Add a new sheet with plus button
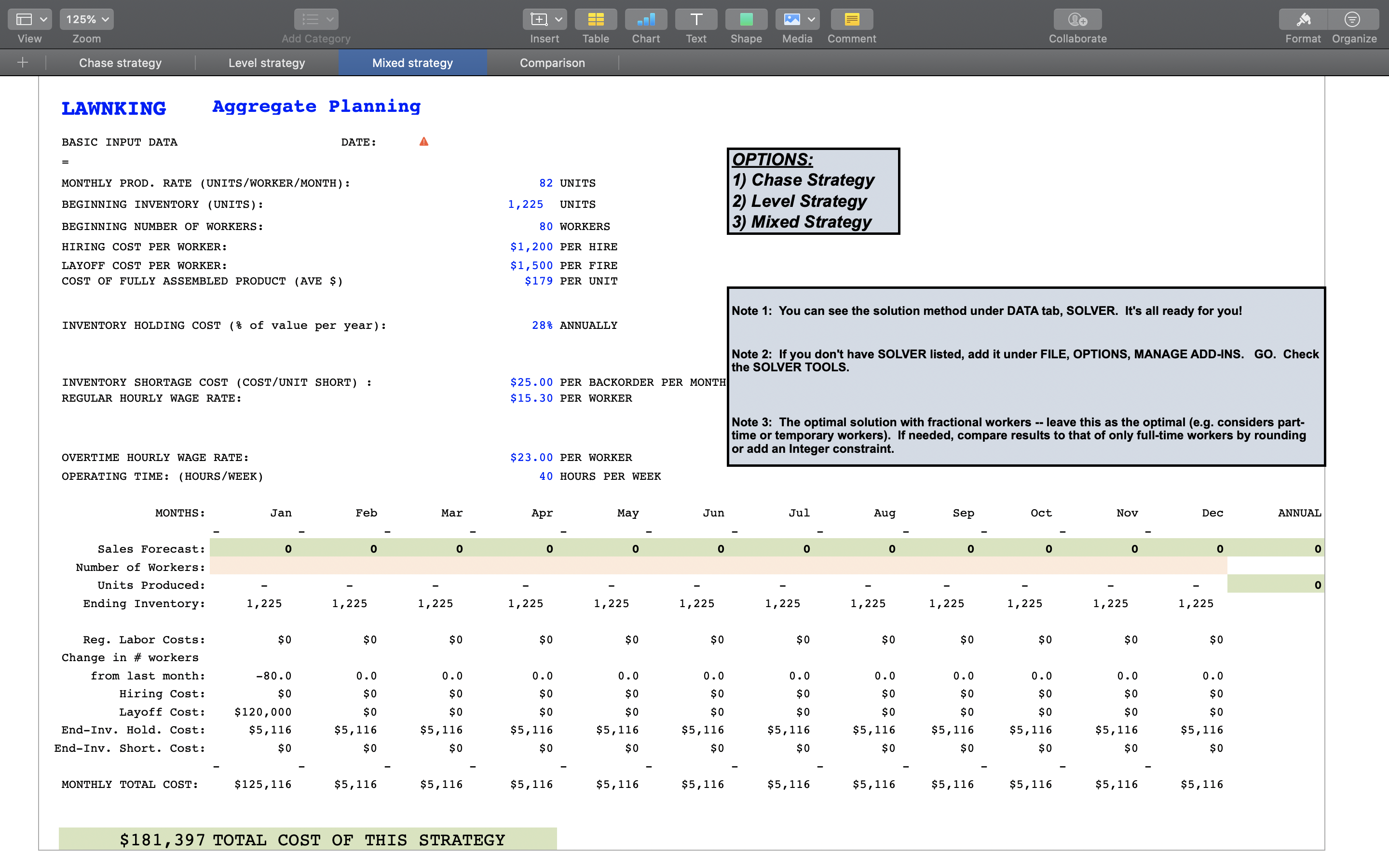 click(x=22, y=63)
